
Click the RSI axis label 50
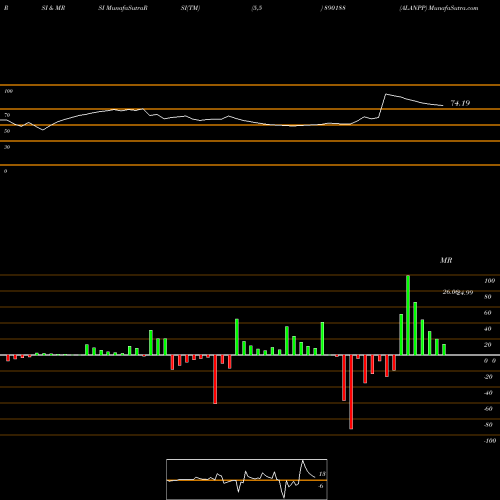click(x=7, y=131)
